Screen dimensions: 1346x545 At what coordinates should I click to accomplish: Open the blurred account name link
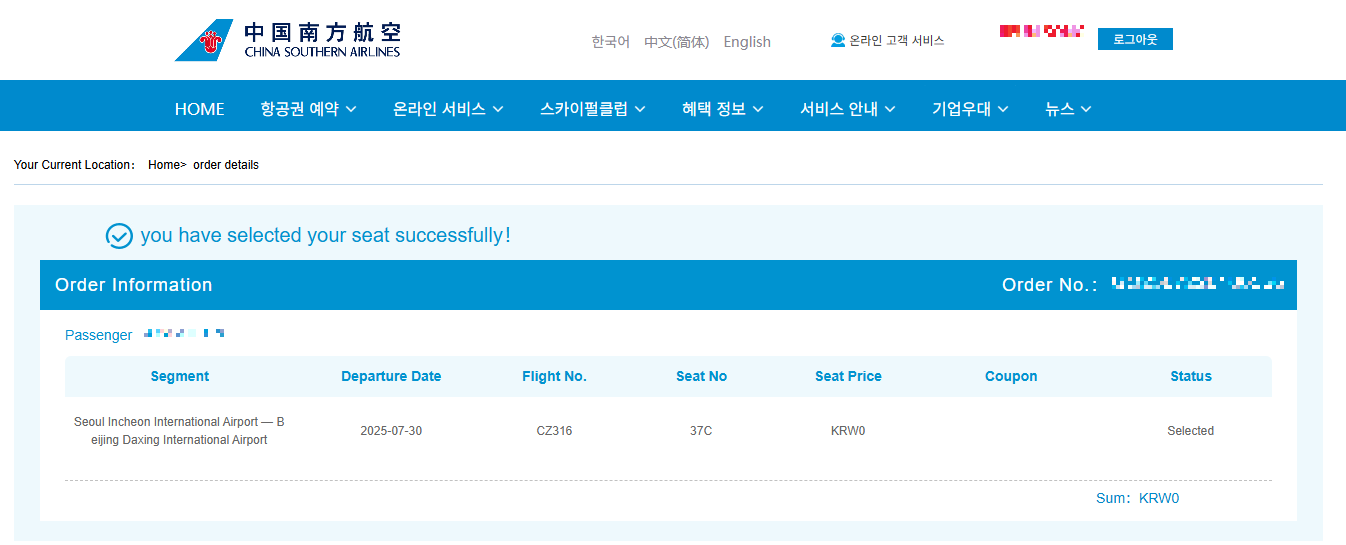pos(1041,32)
